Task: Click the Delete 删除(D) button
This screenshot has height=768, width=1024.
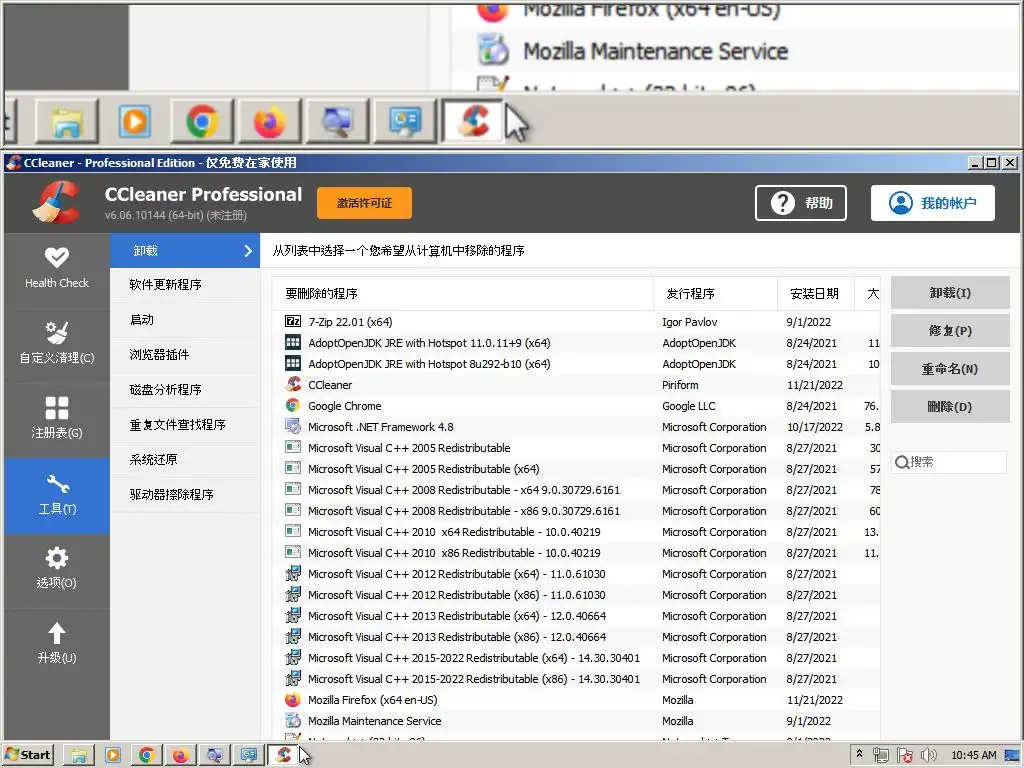Action: click(x=950, y=407)
